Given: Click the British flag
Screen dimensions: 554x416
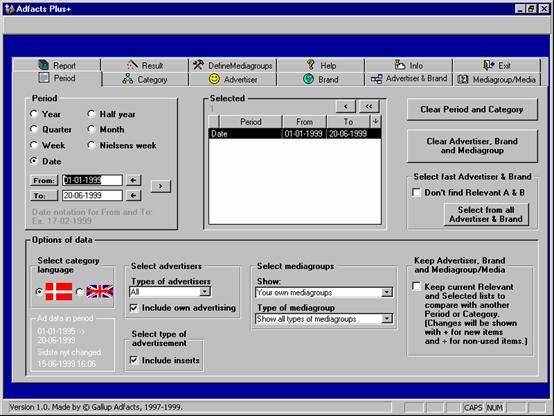Looking at the screenshot, I should (100, 291).
